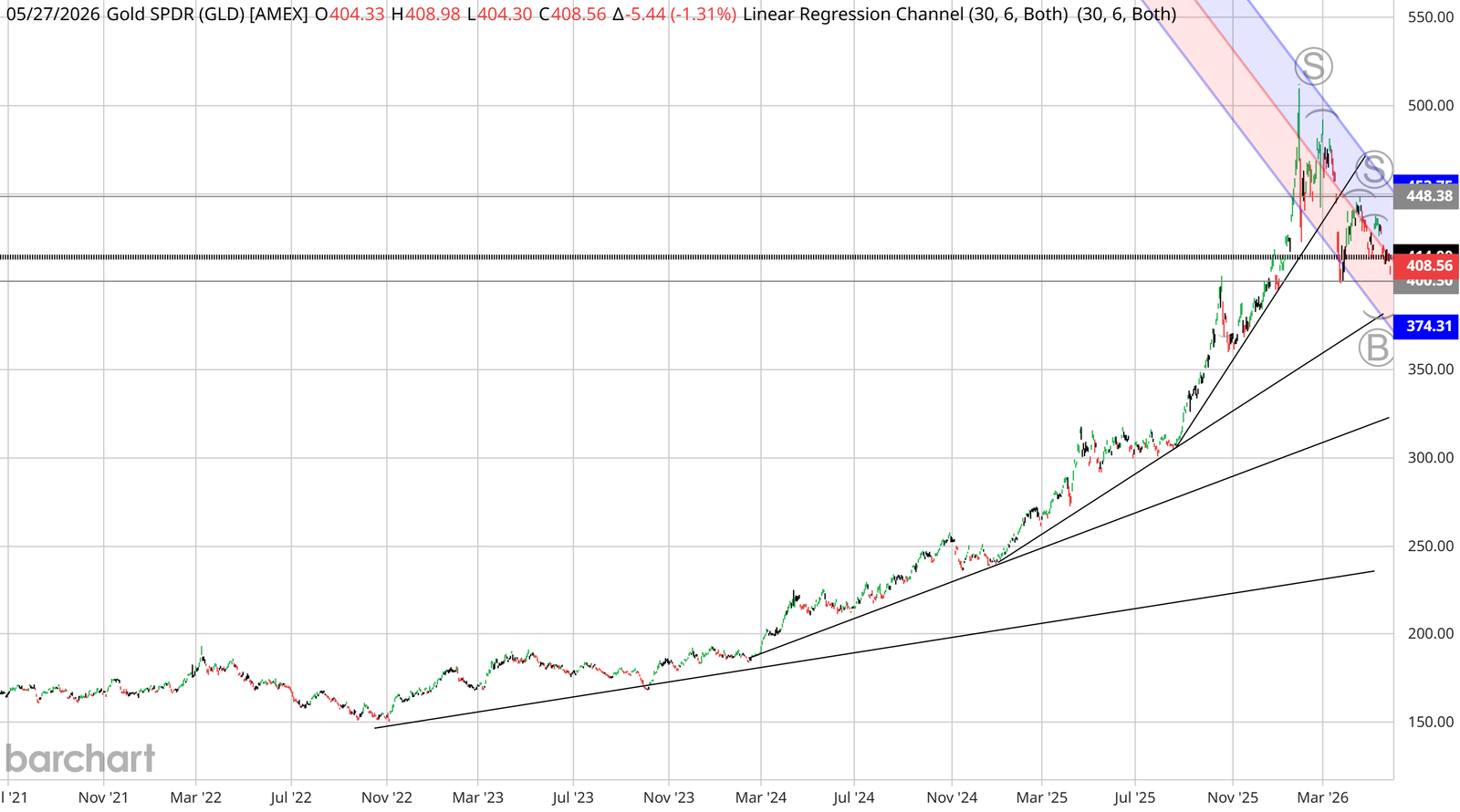Click the Nov '25 date axis label
The width and height of the screenshot is (1460, 812).
(1233, 797)
